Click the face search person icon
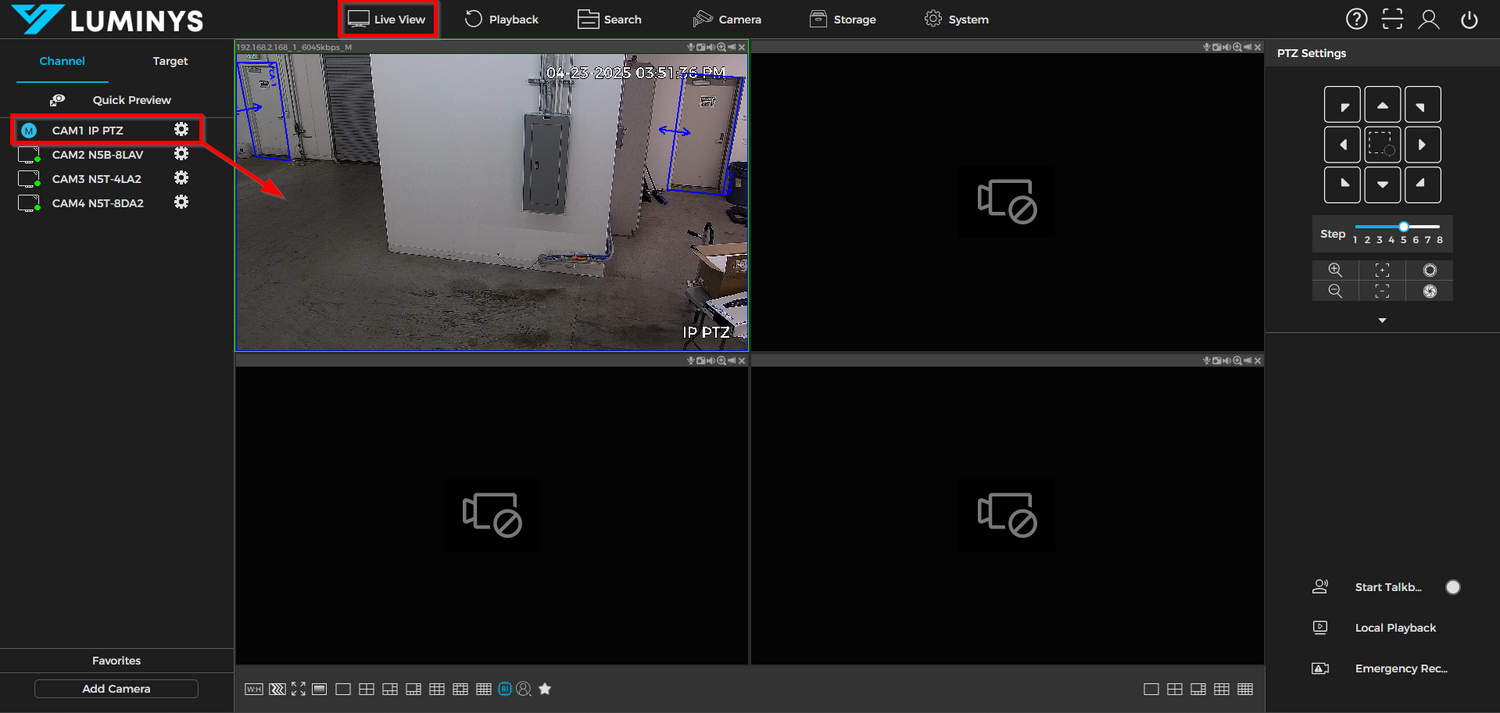 click(x=524, y=688)
